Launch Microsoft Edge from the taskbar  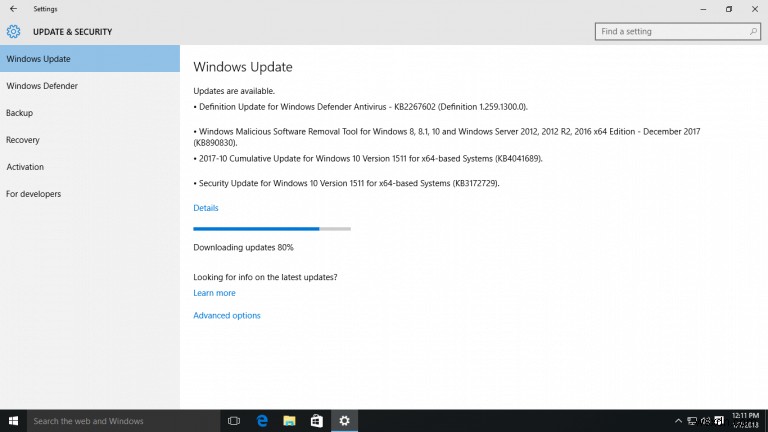(262, 421)
